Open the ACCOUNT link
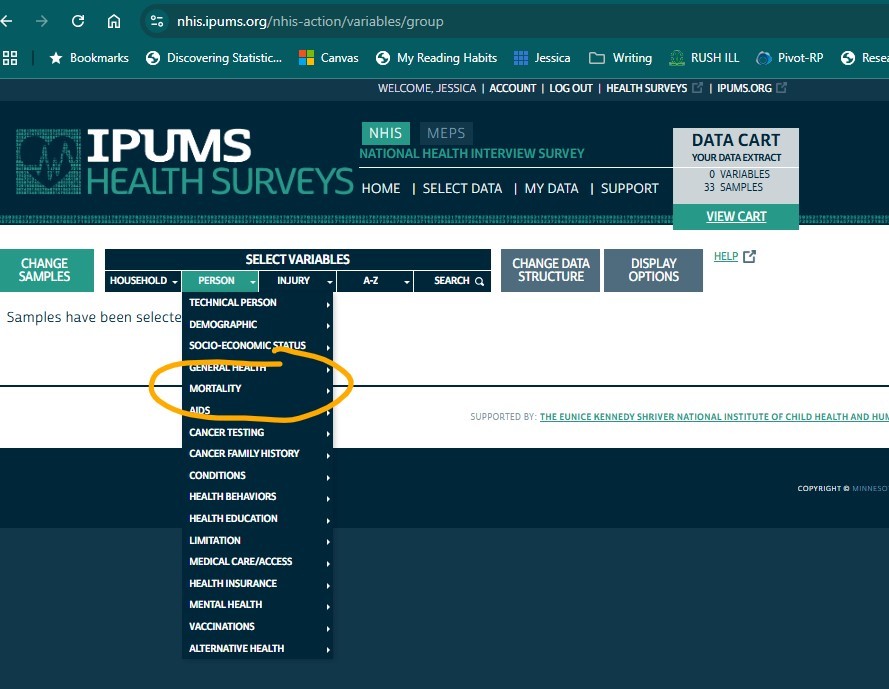Viewport: 889px width, 689px height. 513,88
